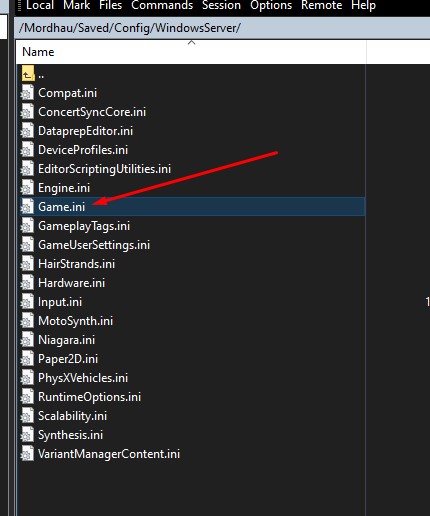Select the RuntimeOptions.ini file

(x=193, y=397)
